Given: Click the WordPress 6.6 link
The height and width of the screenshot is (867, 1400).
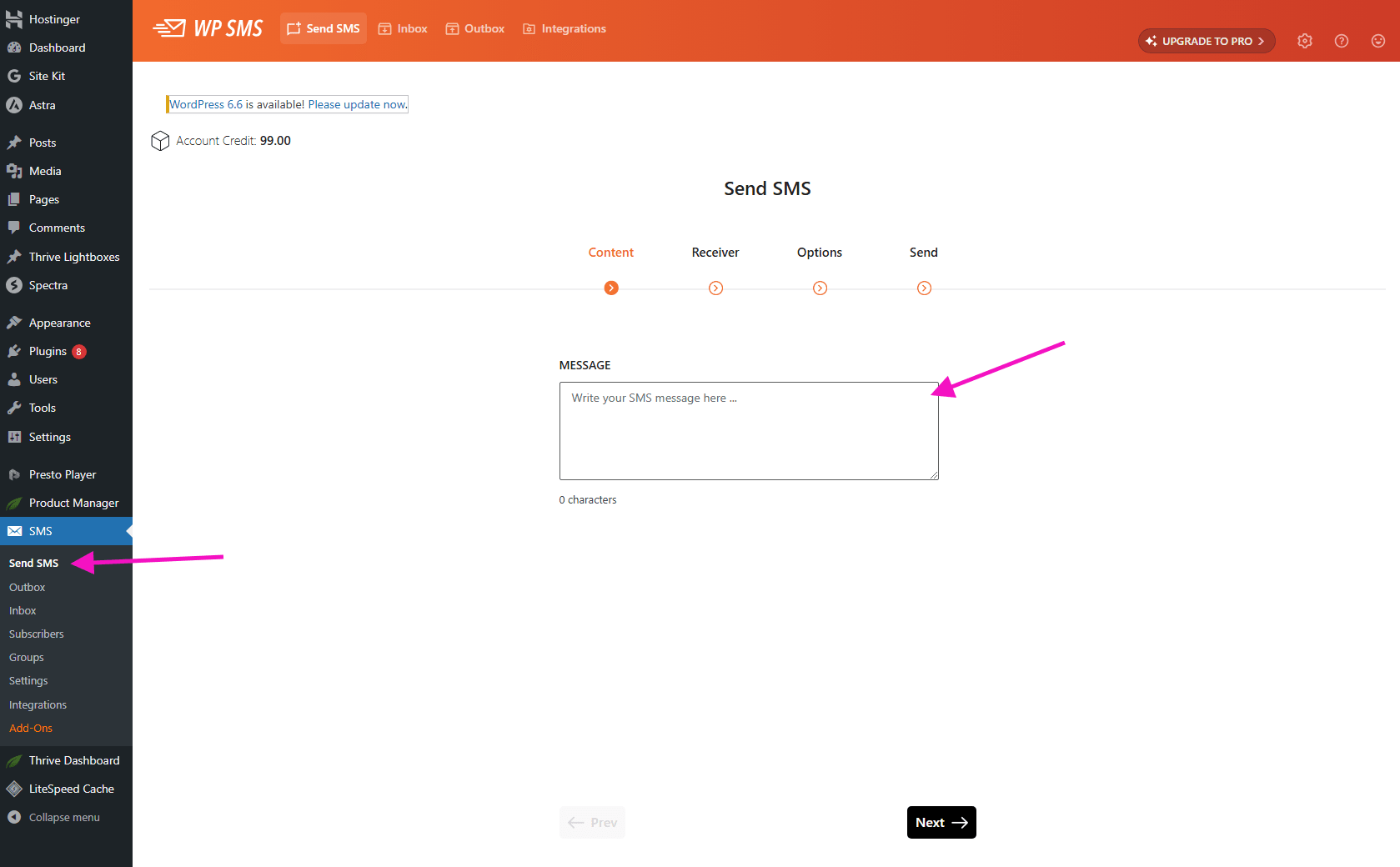Looking at the screenshot, I should (206, 104).
